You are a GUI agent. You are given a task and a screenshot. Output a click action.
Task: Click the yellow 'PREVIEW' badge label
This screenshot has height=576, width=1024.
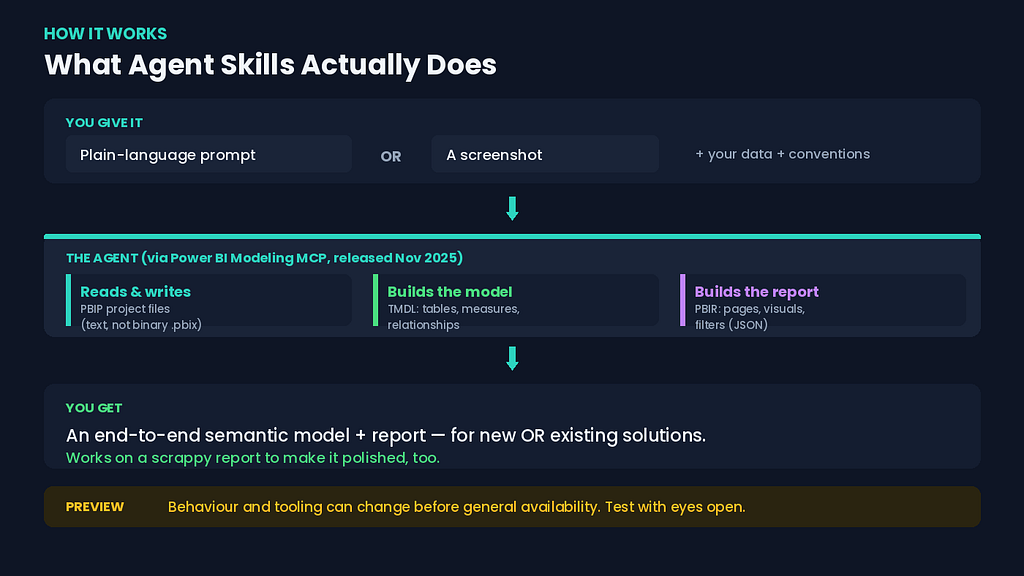point(95,507)
